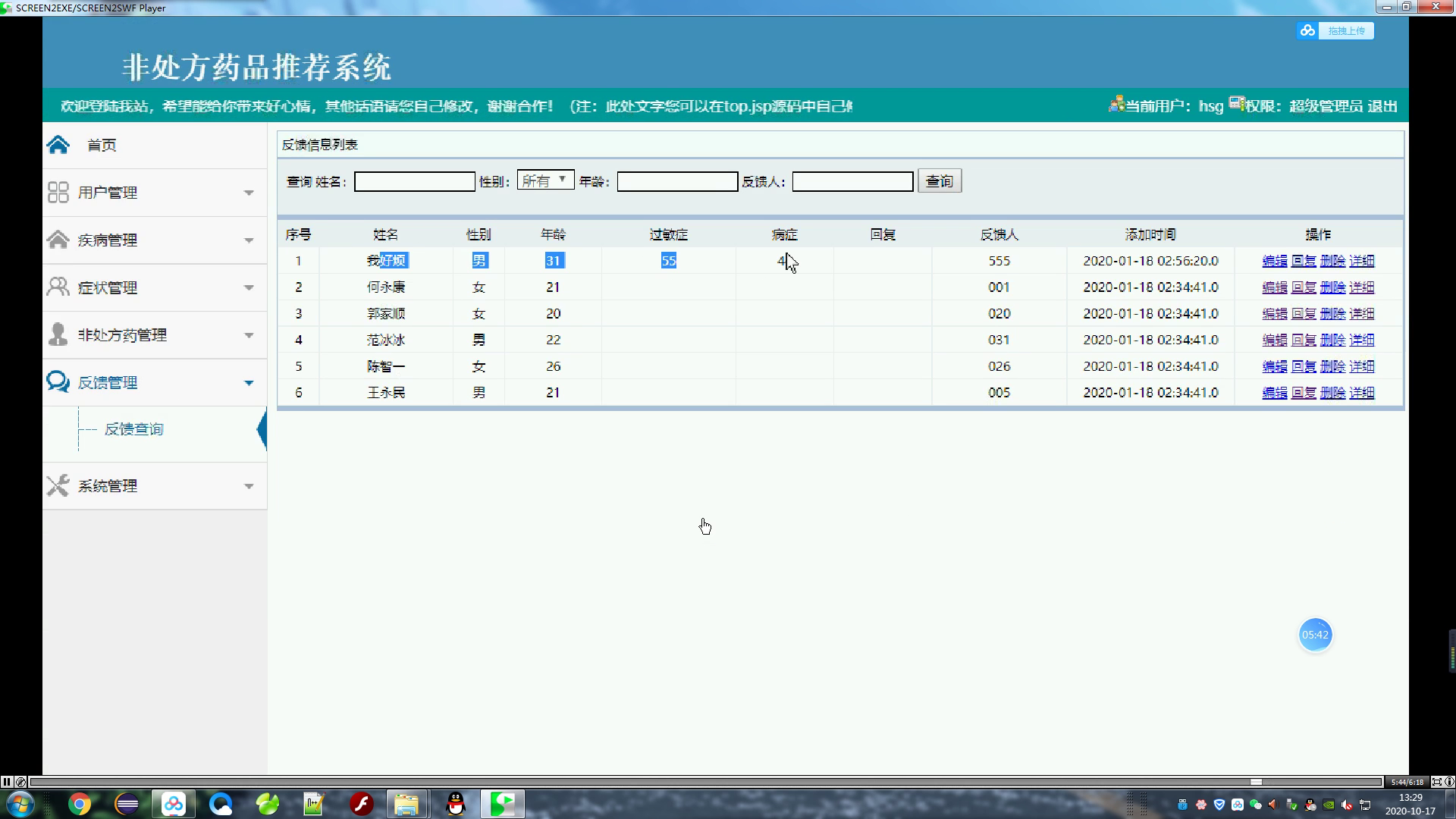Expand the 用户管理 menu arrow
Screen dimensions: 1456x819
pos(249,193)
